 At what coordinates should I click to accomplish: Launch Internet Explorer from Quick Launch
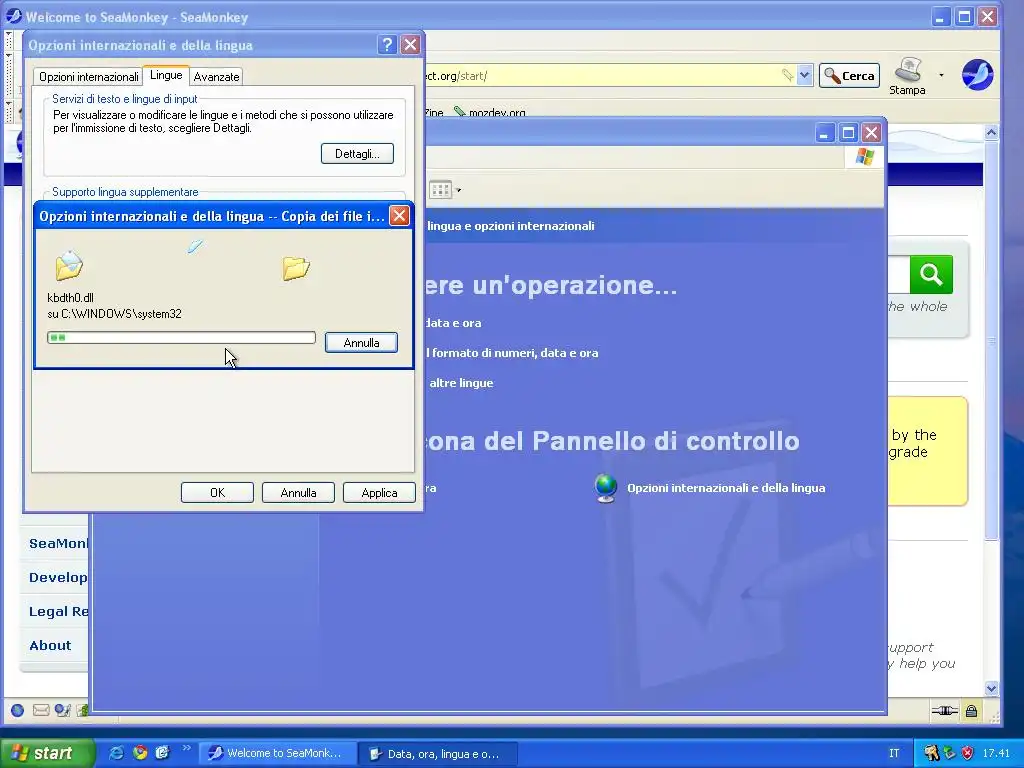116,753
